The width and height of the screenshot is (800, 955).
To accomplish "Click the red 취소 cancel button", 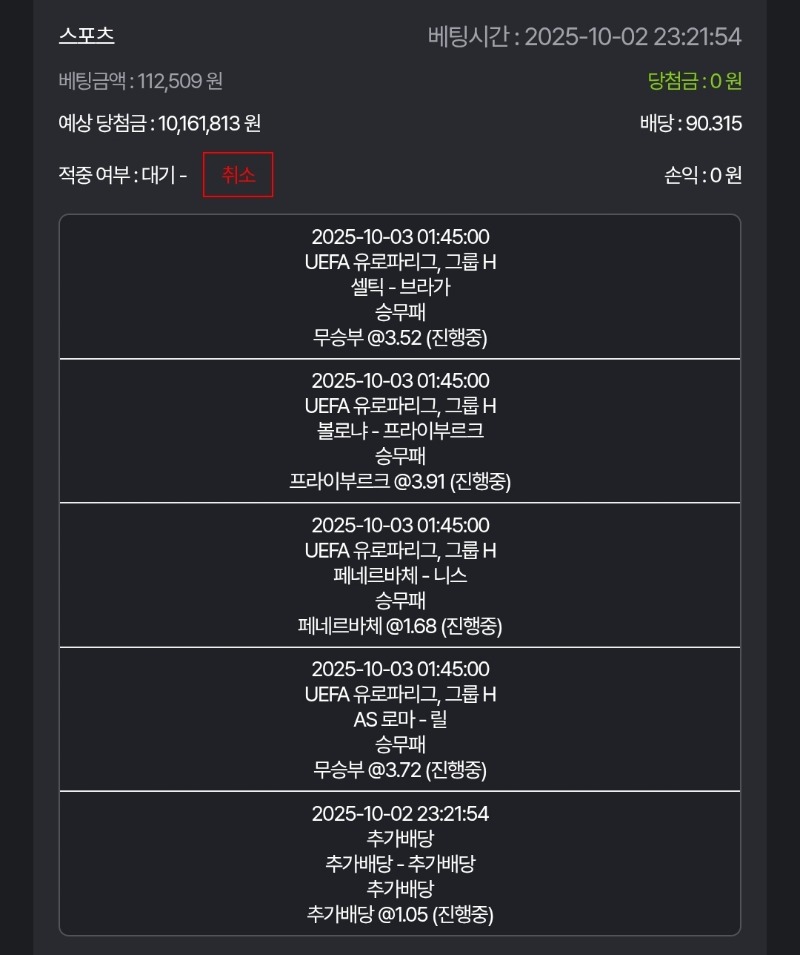I will coord(238,175).
